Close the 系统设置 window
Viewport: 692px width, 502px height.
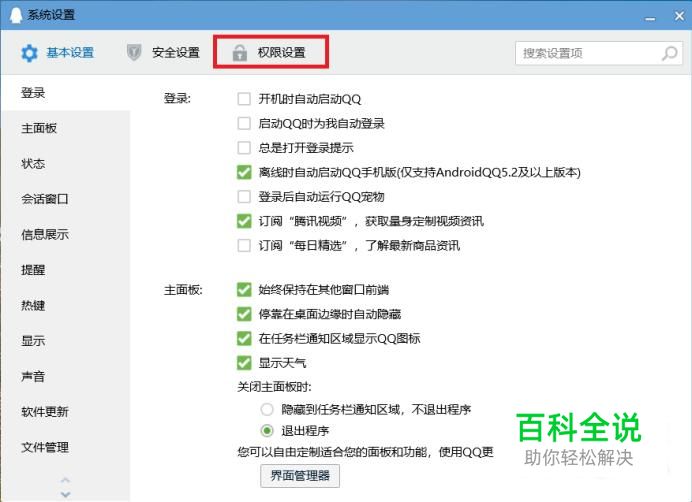tap(680, 16)
